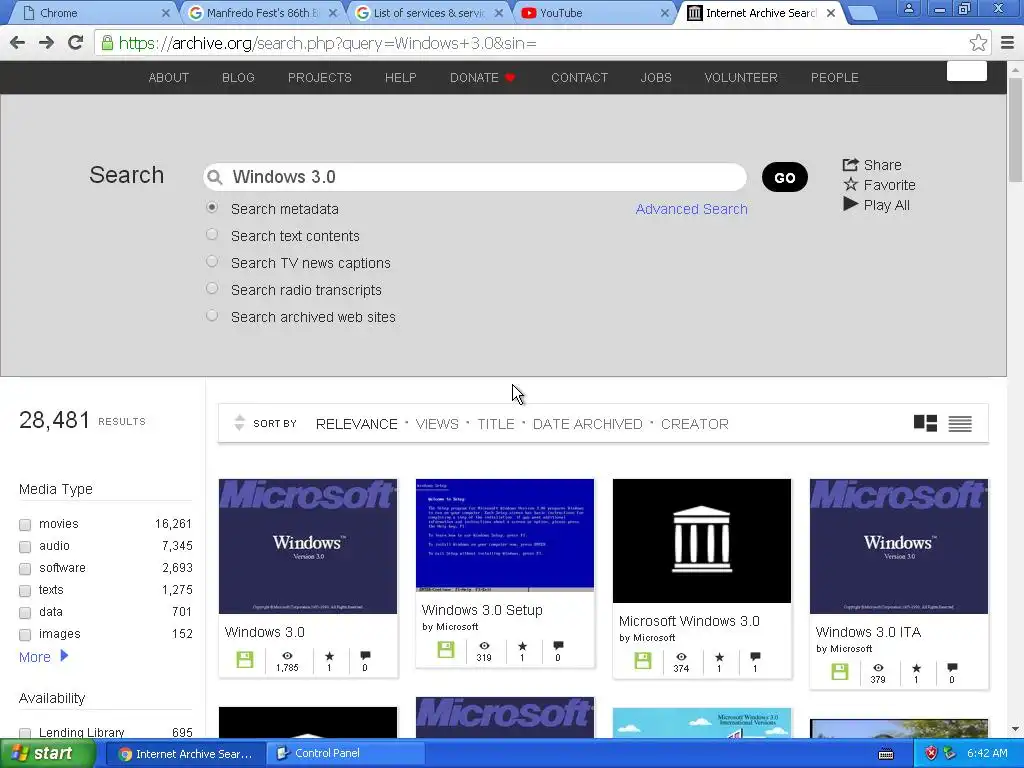
Task: Switch to list view icon
Action: click(x=960, y=424)
